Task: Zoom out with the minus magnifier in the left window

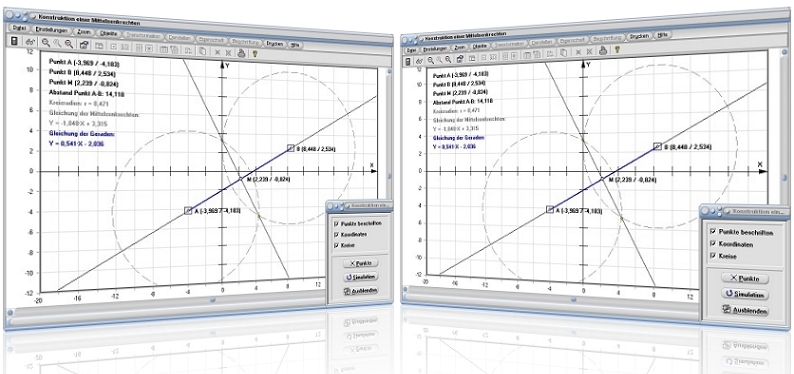Action: (x=69, y=44)
